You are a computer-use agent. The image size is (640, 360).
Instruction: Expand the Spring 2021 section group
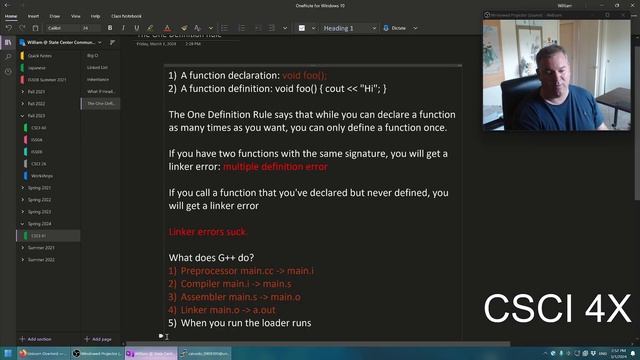click(x=22, y=188)
